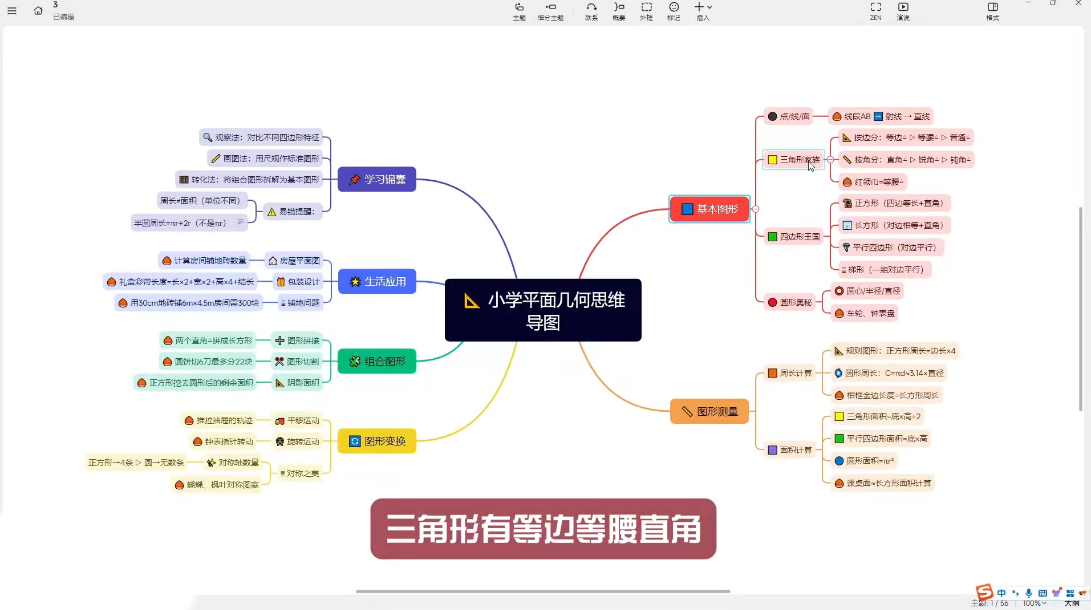Toggle Sogou input 中 language indicator

tap(1001, 593)
